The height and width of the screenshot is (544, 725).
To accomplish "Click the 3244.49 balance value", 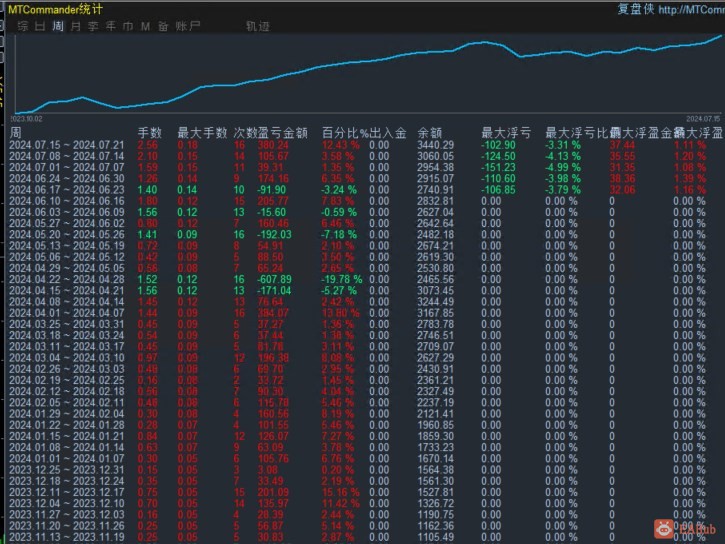I will (x=436, y=302).
